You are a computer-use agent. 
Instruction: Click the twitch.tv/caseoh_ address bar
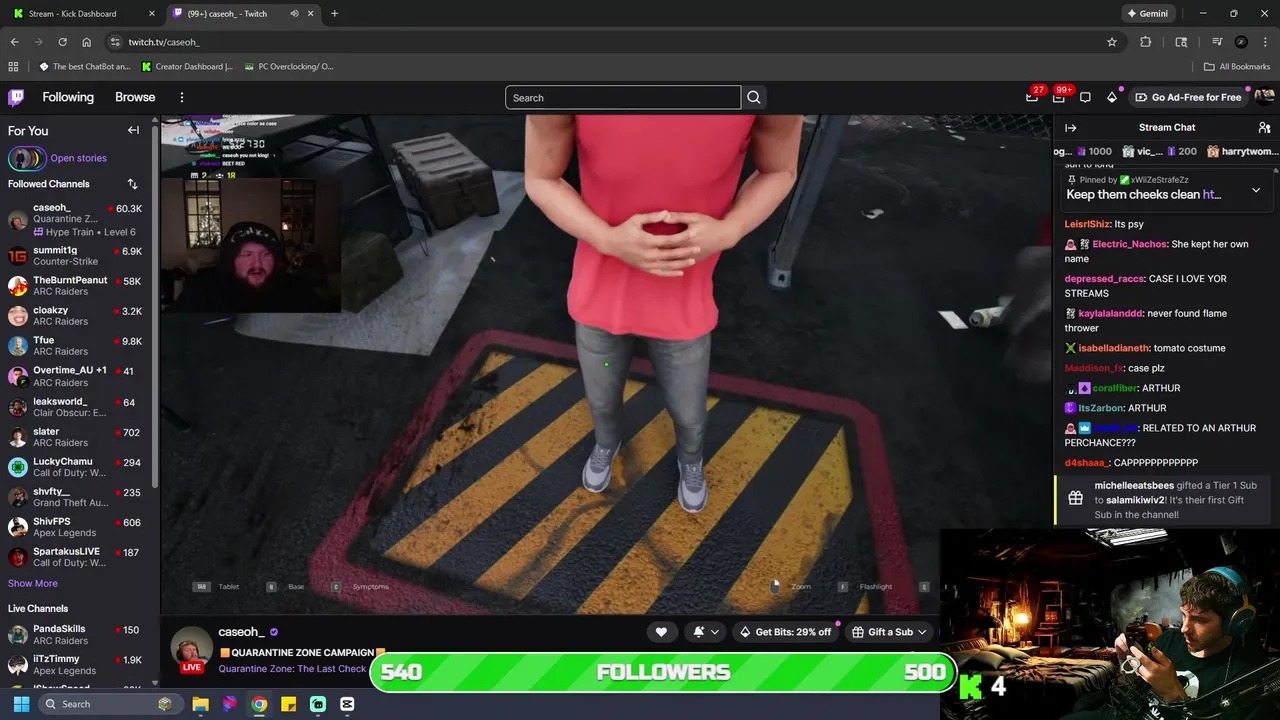tap(600, 42)
